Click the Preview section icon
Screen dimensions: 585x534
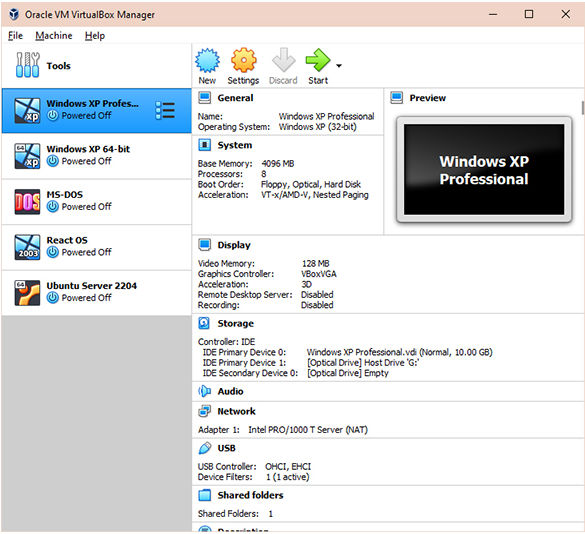click(x=397, y=98)
